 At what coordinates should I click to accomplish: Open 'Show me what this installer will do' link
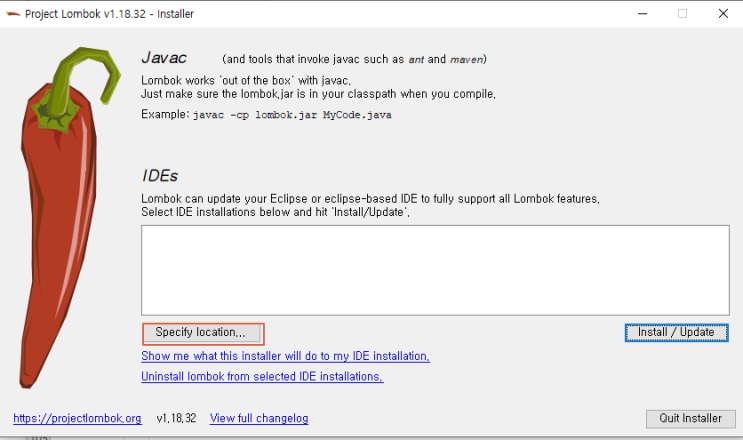pyautogui.click(x=285, y=356)
